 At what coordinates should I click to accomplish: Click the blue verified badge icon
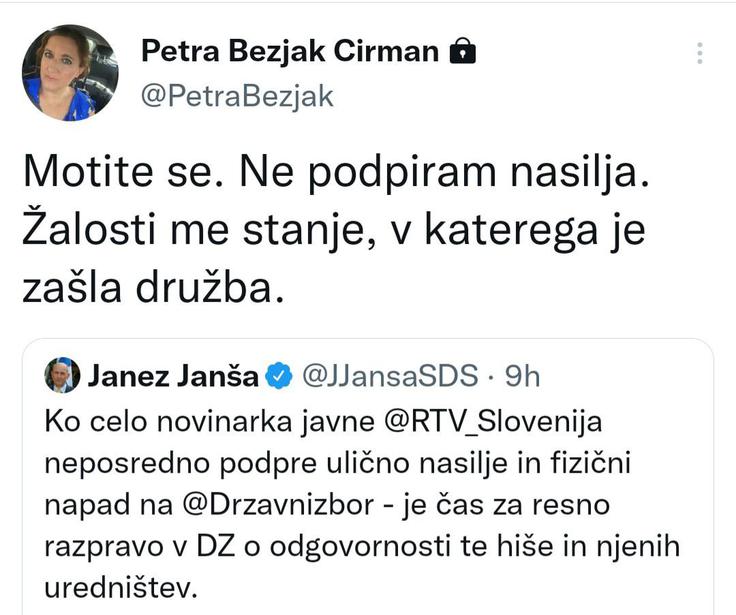pyautogui.click(x=279, y=376)
